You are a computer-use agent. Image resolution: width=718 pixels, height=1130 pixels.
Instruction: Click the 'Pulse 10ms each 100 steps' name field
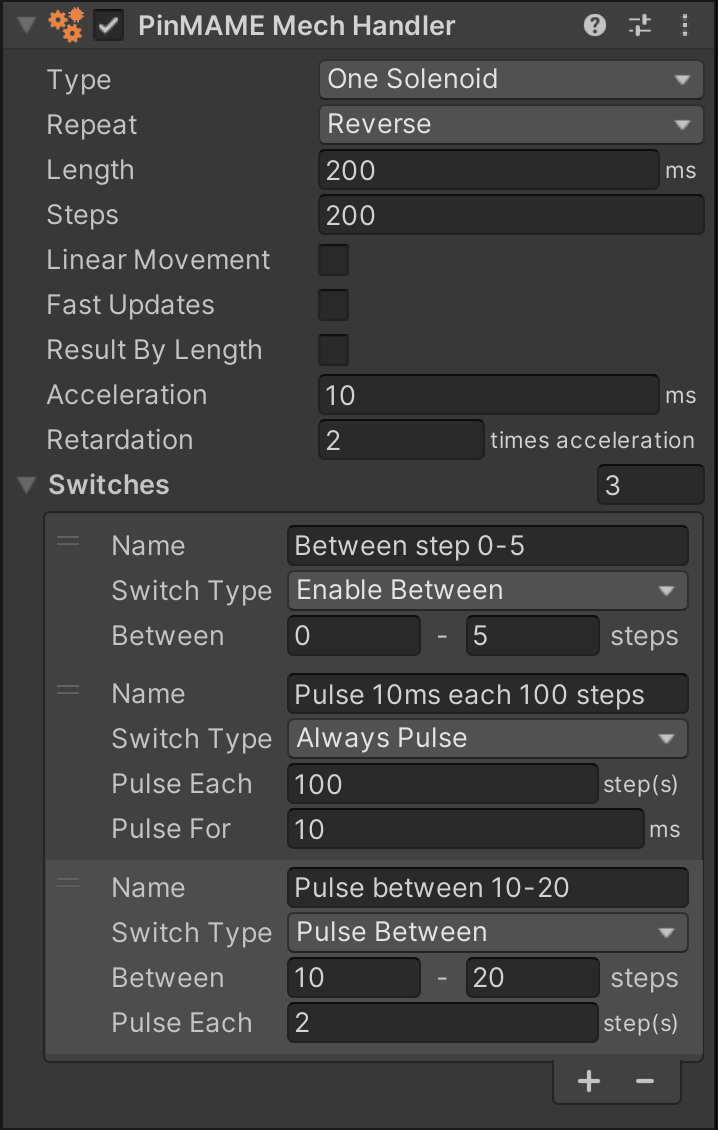pos(487,694)
